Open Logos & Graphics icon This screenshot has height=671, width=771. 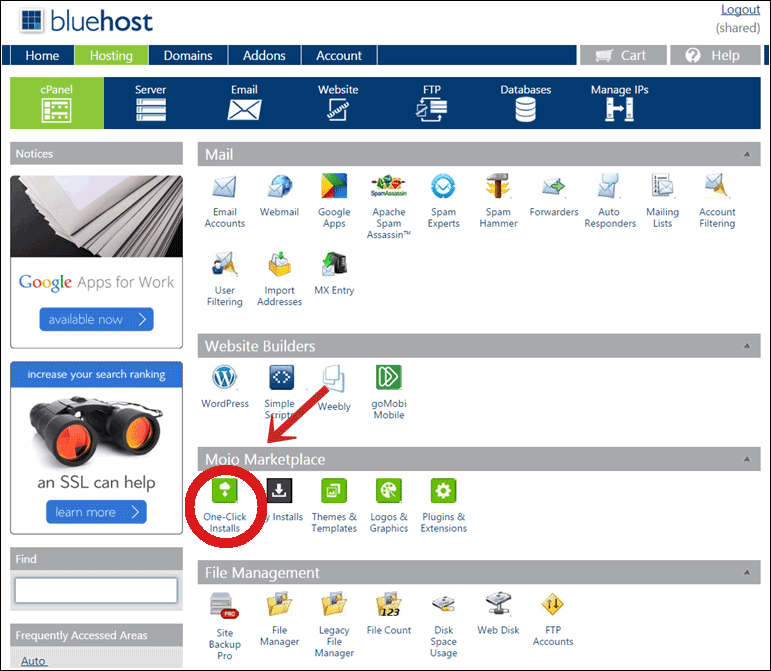point(388,505)
